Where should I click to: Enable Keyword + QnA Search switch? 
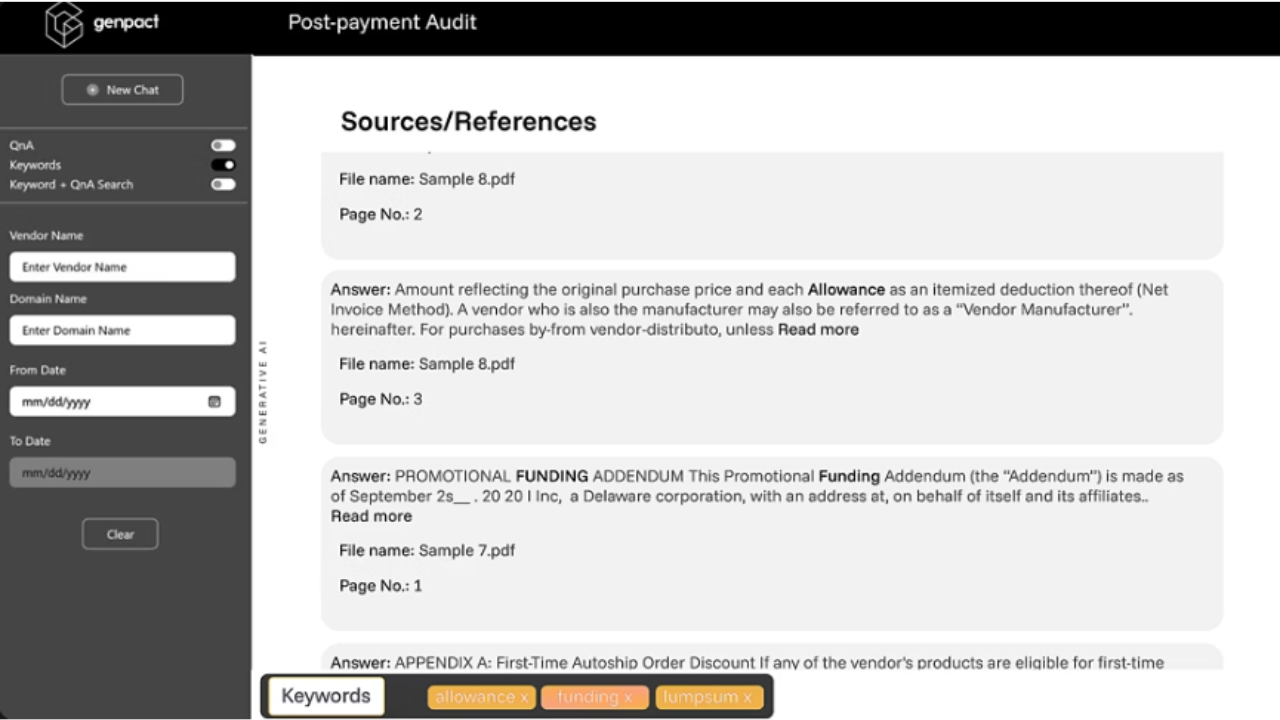pos(223,184)
